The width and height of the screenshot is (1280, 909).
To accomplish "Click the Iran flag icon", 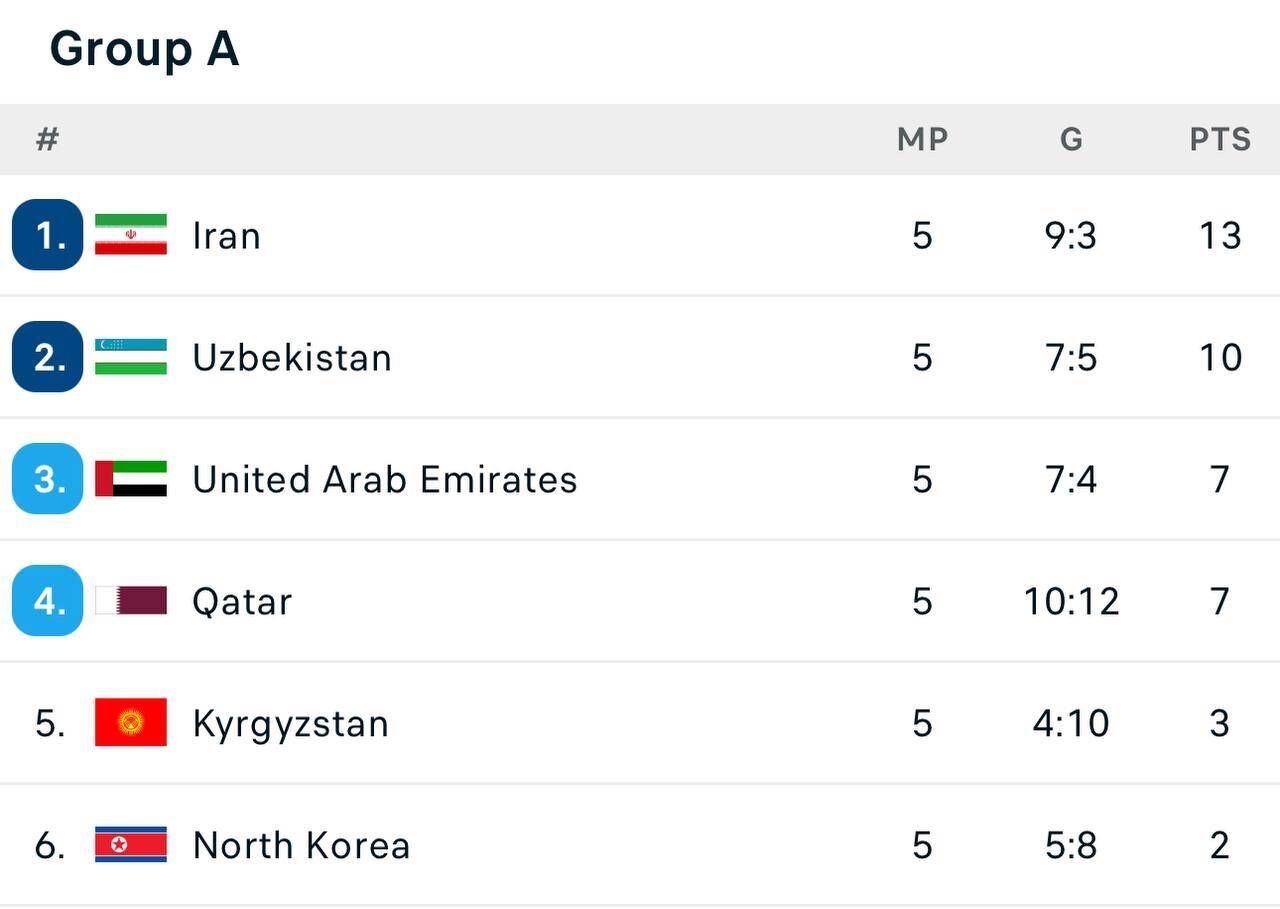I will [x=131, y=235].
